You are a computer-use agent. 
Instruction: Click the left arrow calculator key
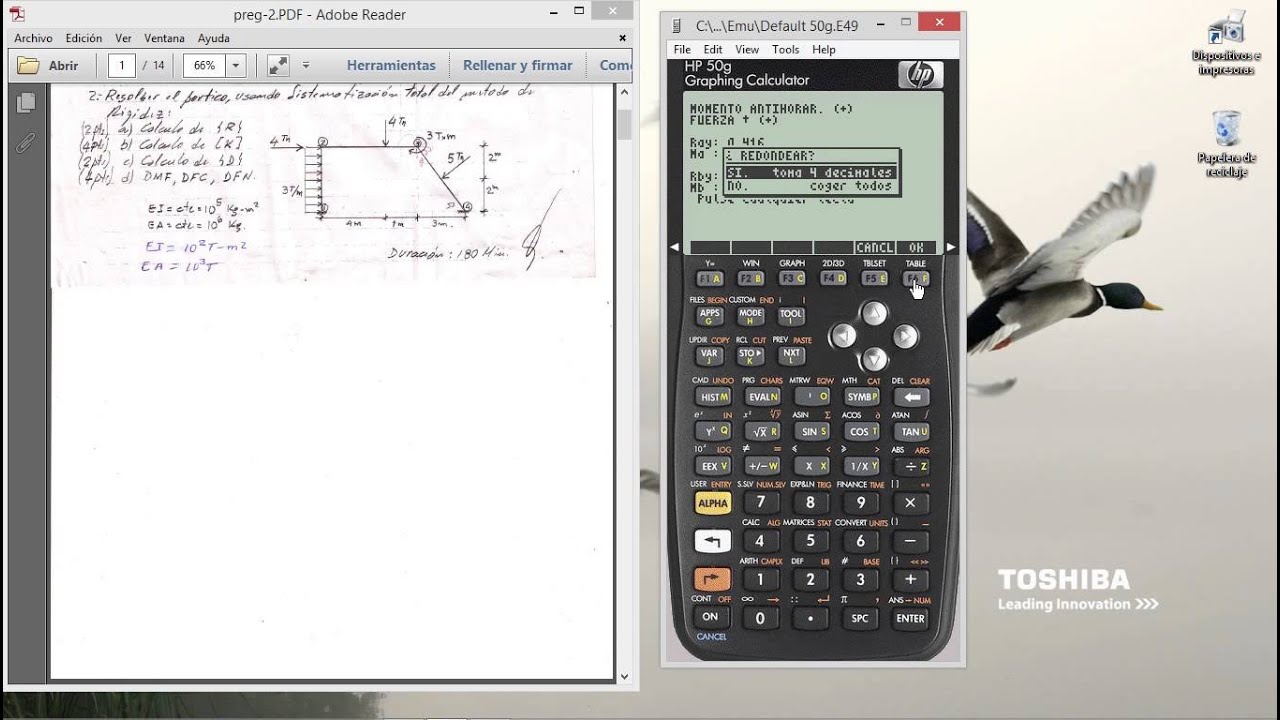tap(844, 337)
